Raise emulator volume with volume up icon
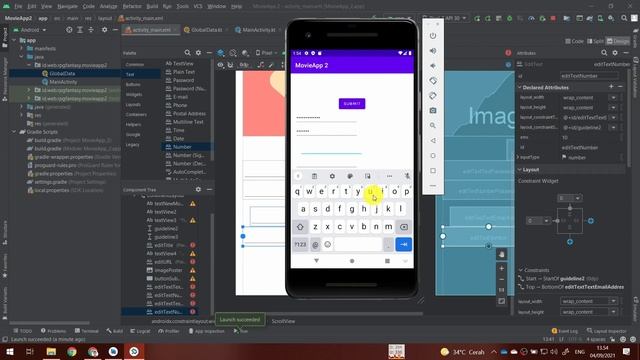The height and width of the screenshot is (360, 640). [x=433, y=51]
